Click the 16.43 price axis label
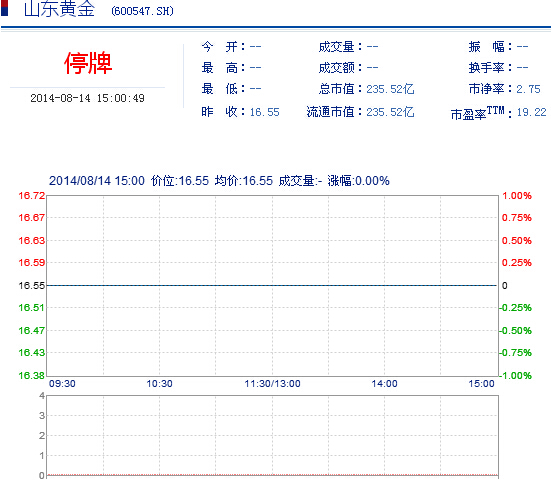The image size is (551, 482). 32,353
